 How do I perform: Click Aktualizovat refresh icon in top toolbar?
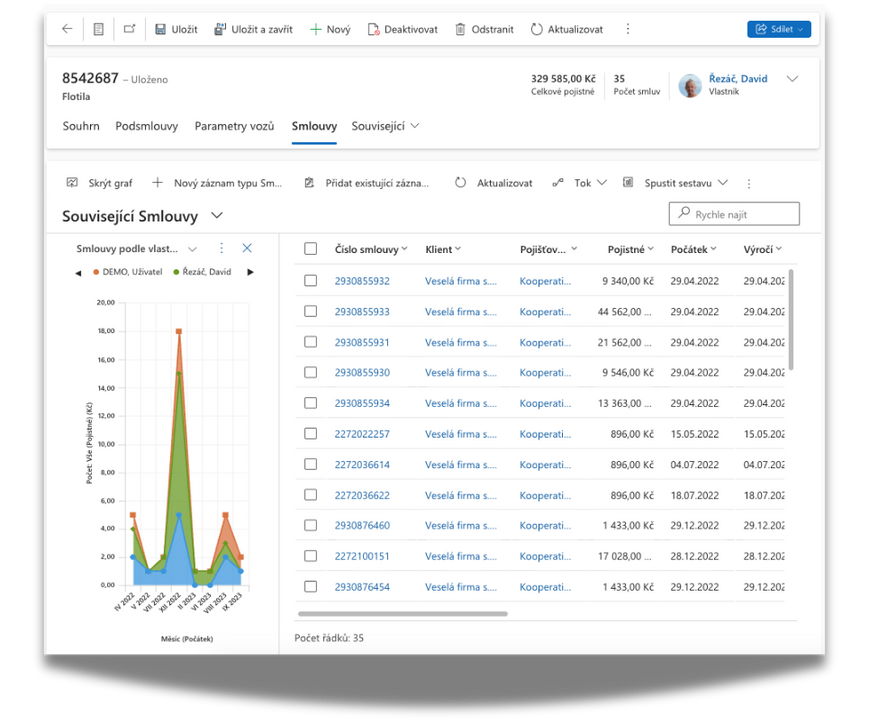(537, 29)
